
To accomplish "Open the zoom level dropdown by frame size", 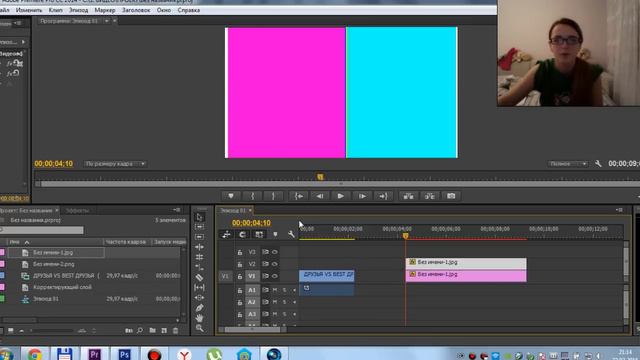I will coord(115,164).
